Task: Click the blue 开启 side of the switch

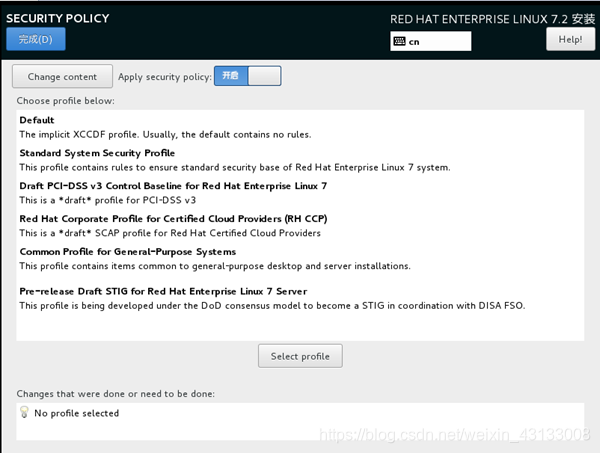Action: (231, 76)
